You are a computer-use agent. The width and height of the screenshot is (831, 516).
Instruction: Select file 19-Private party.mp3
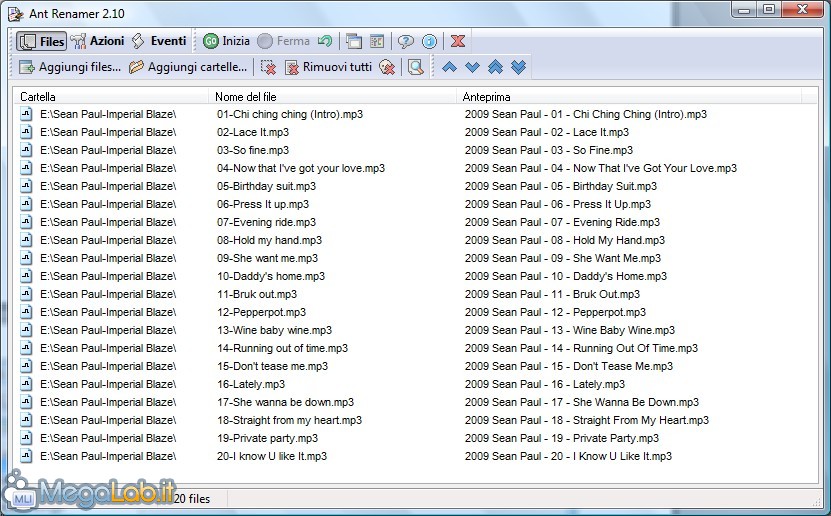coord(268,439)
